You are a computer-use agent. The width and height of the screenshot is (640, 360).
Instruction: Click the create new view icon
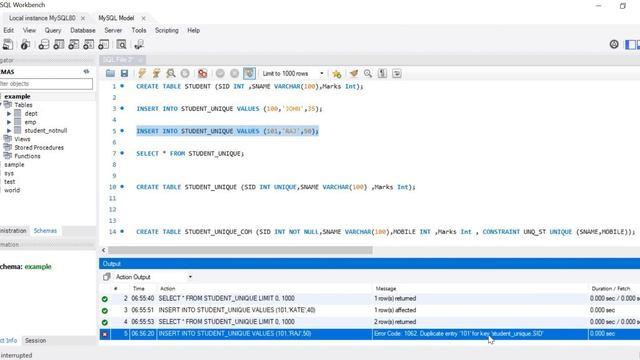[74, 44]
